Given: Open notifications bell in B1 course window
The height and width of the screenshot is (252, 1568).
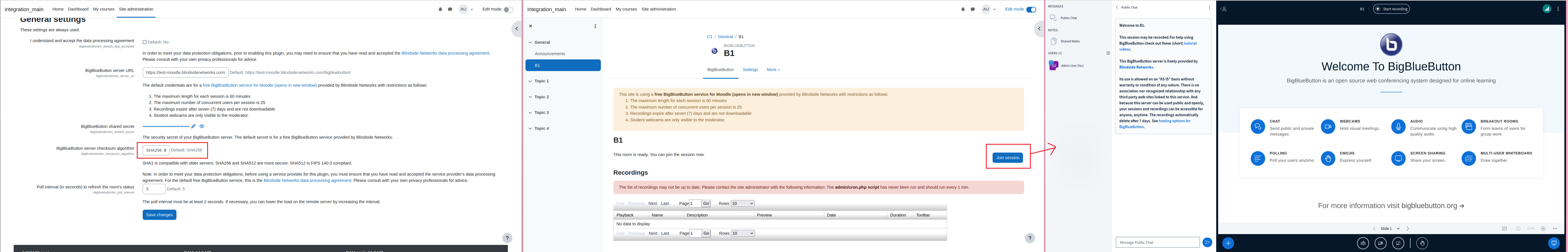Looking at the screenshot, I should (x=963, y=9).
